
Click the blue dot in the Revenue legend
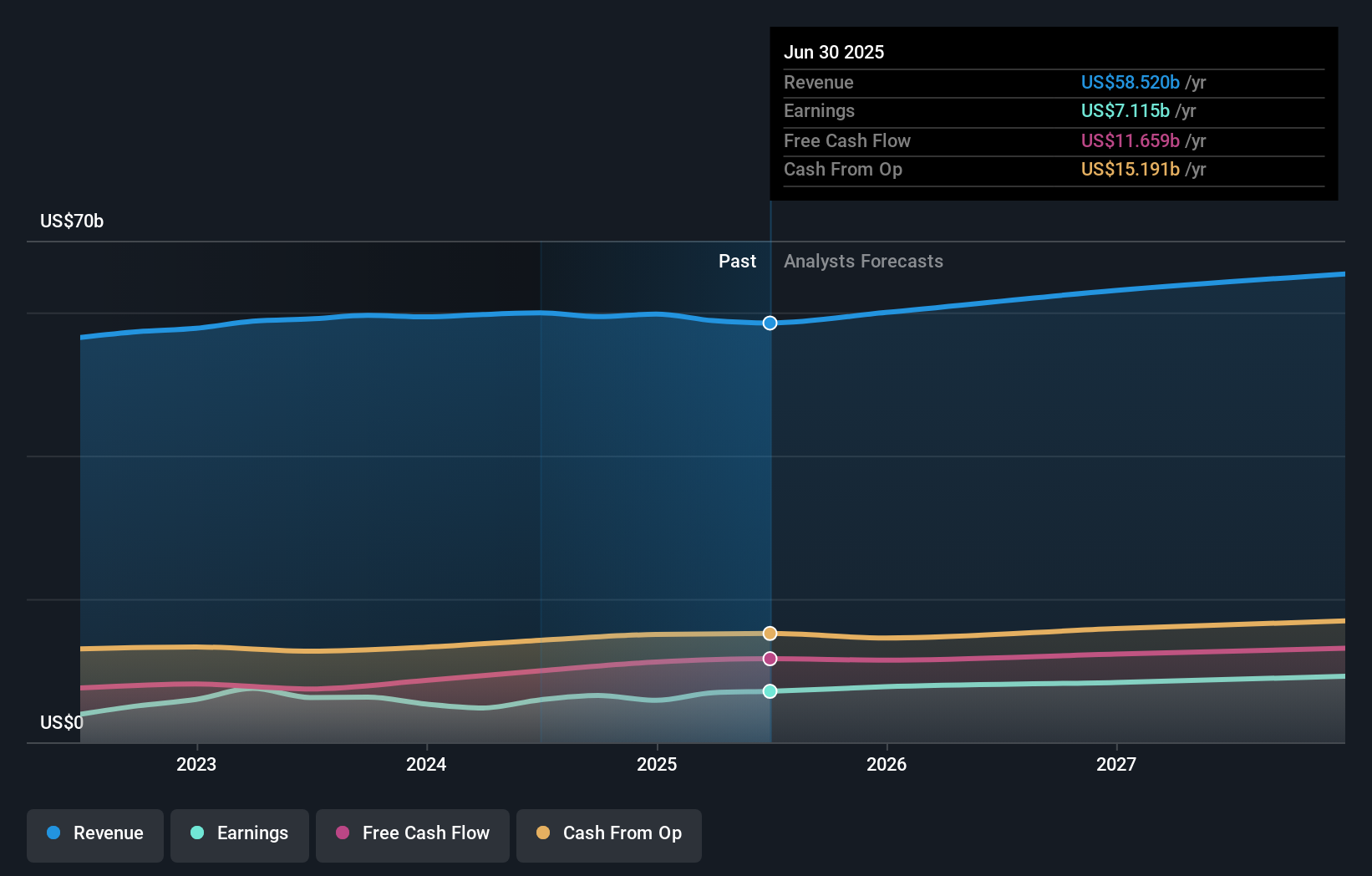click(53, 833)
